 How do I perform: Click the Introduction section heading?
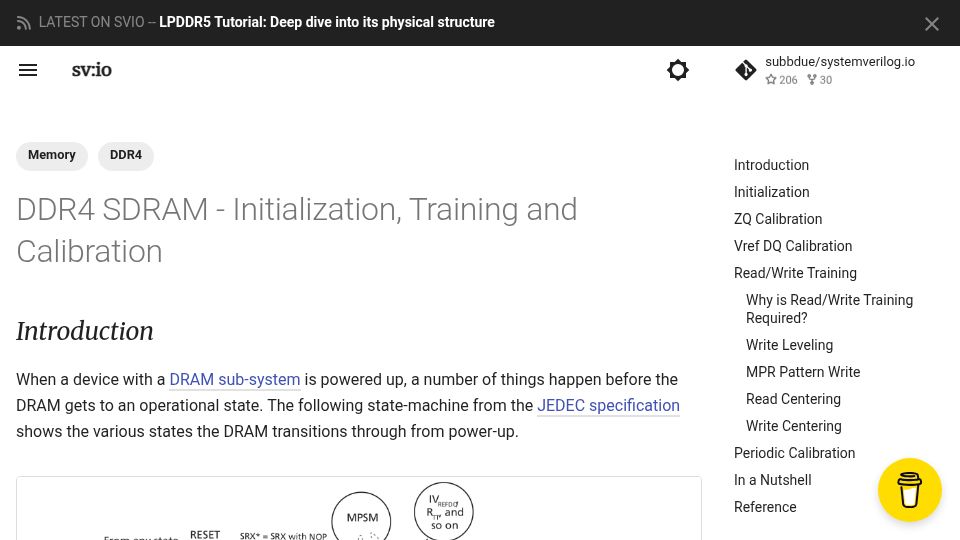coord(84,331)
